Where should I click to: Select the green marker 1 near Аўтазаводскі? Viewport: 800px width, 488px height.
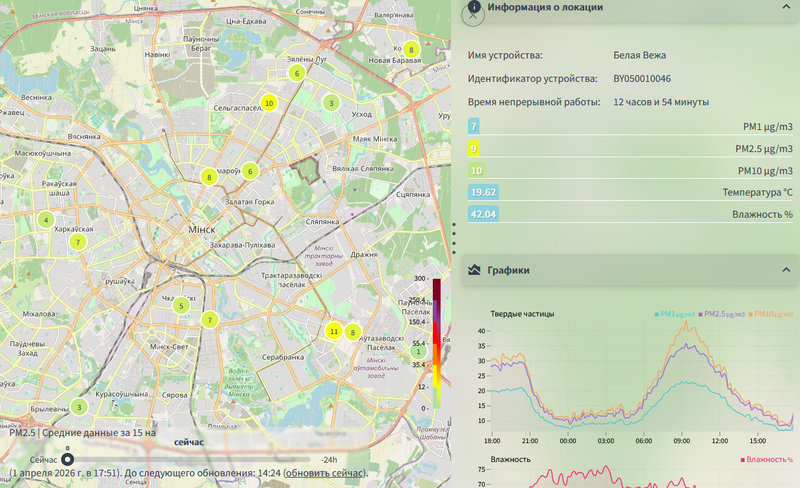point(419,351)
